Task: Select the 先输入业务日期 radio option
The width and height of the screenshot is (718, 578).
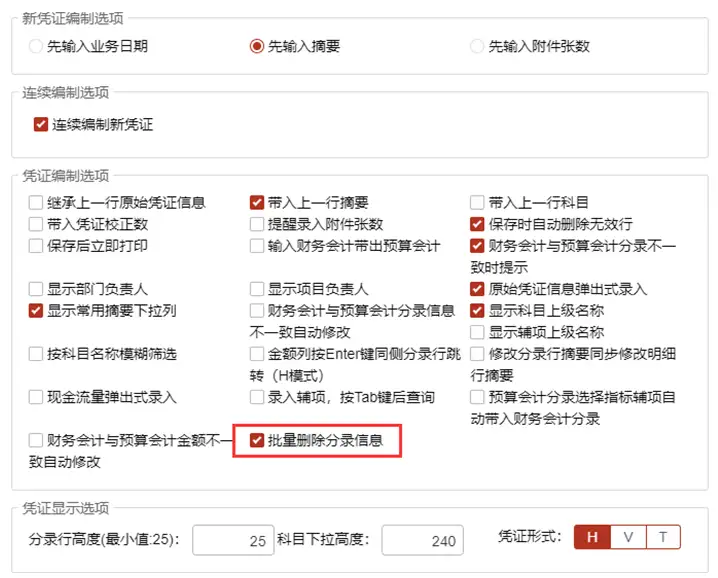Action: 35,46
